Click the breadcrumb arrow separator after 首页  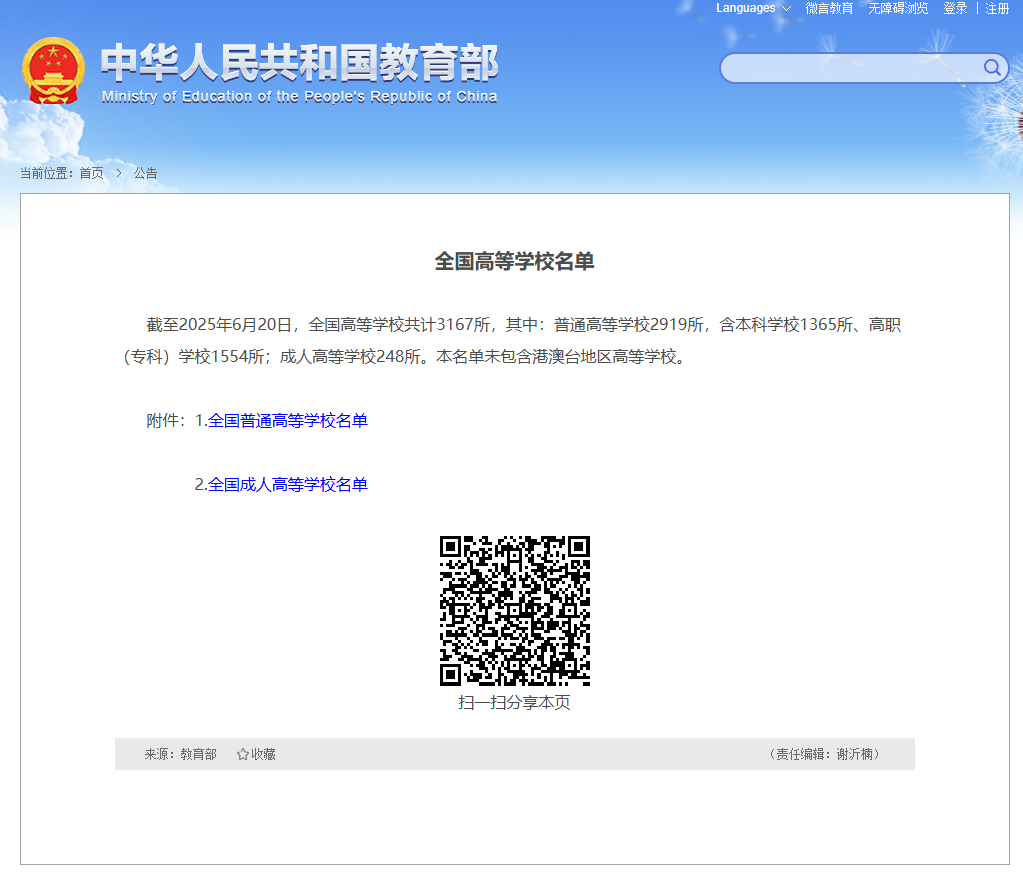pos(119,173)
